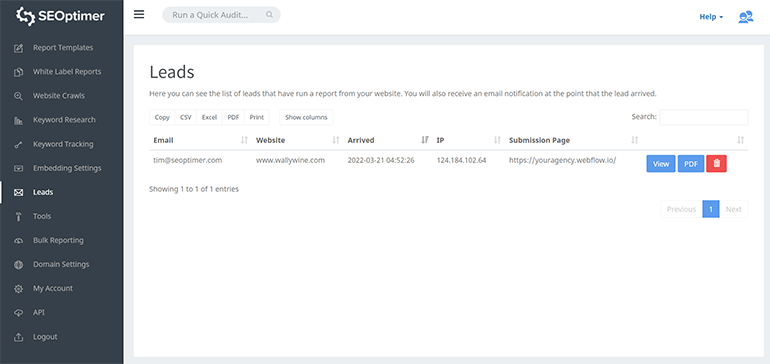Click the Next pagination button

click(734, 209)
